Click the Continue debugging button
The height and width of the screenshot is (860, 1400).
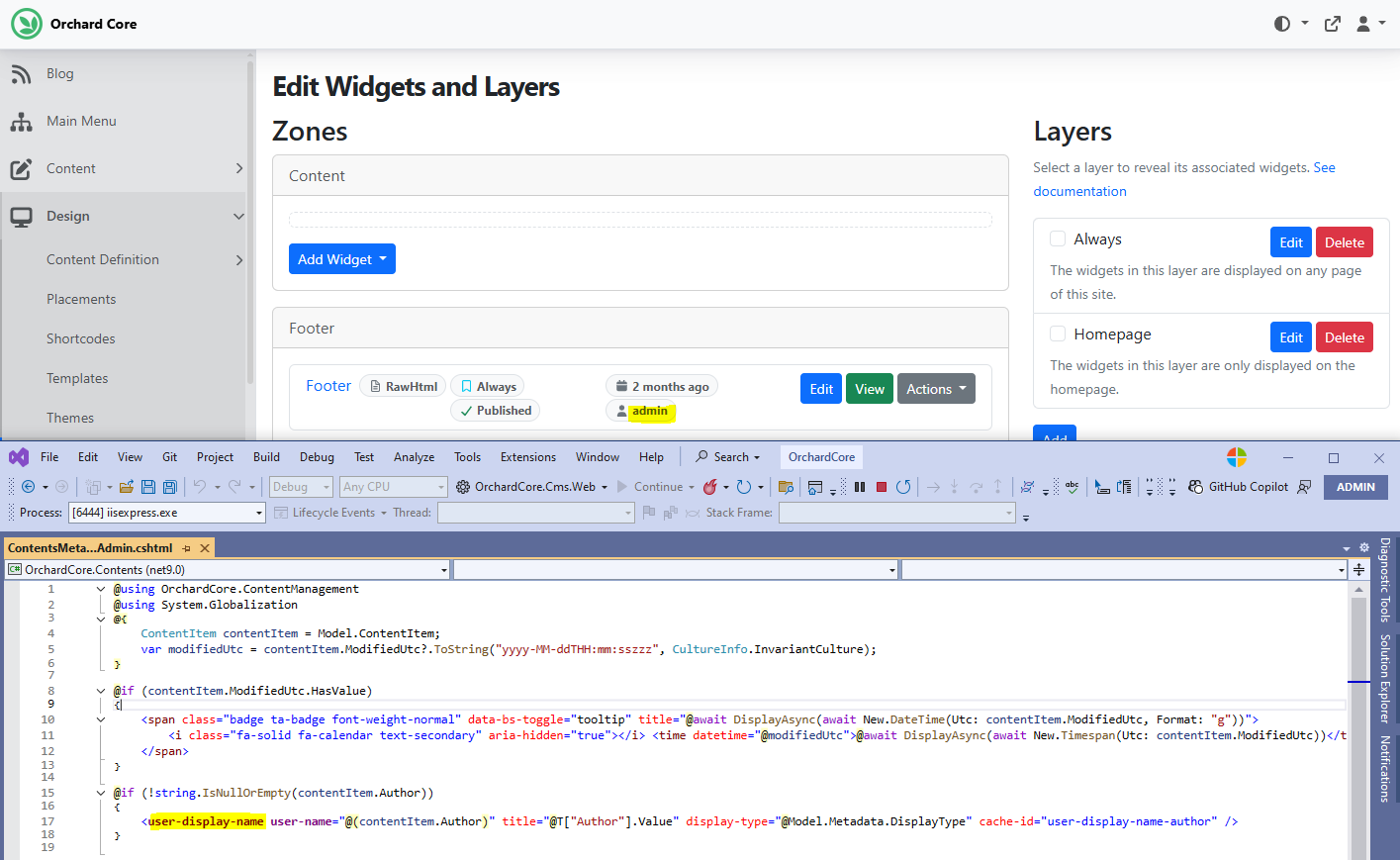pos(650,487)
